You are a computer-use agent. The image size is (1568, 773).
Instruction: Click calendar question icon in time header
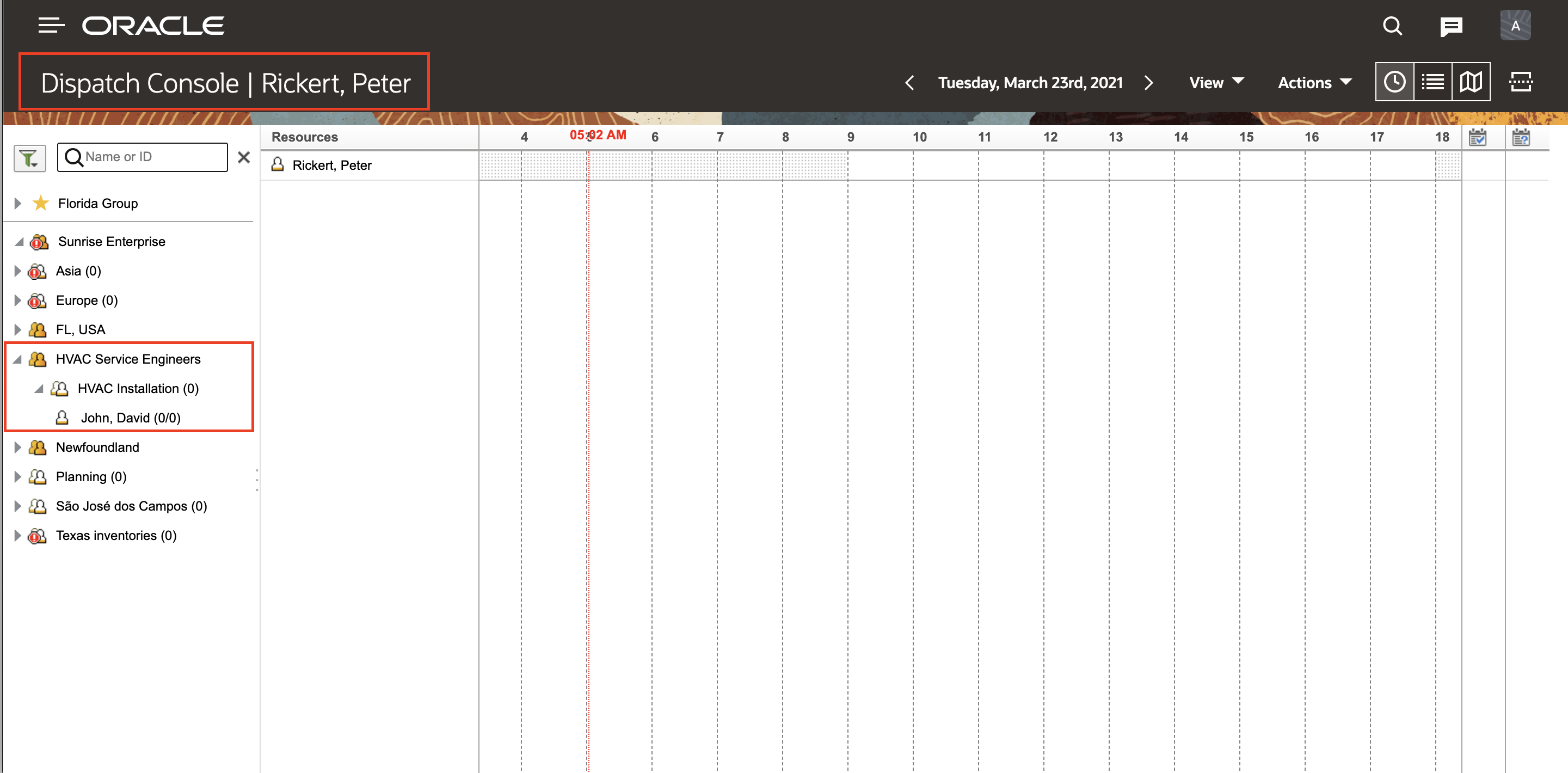point(1521,138)
